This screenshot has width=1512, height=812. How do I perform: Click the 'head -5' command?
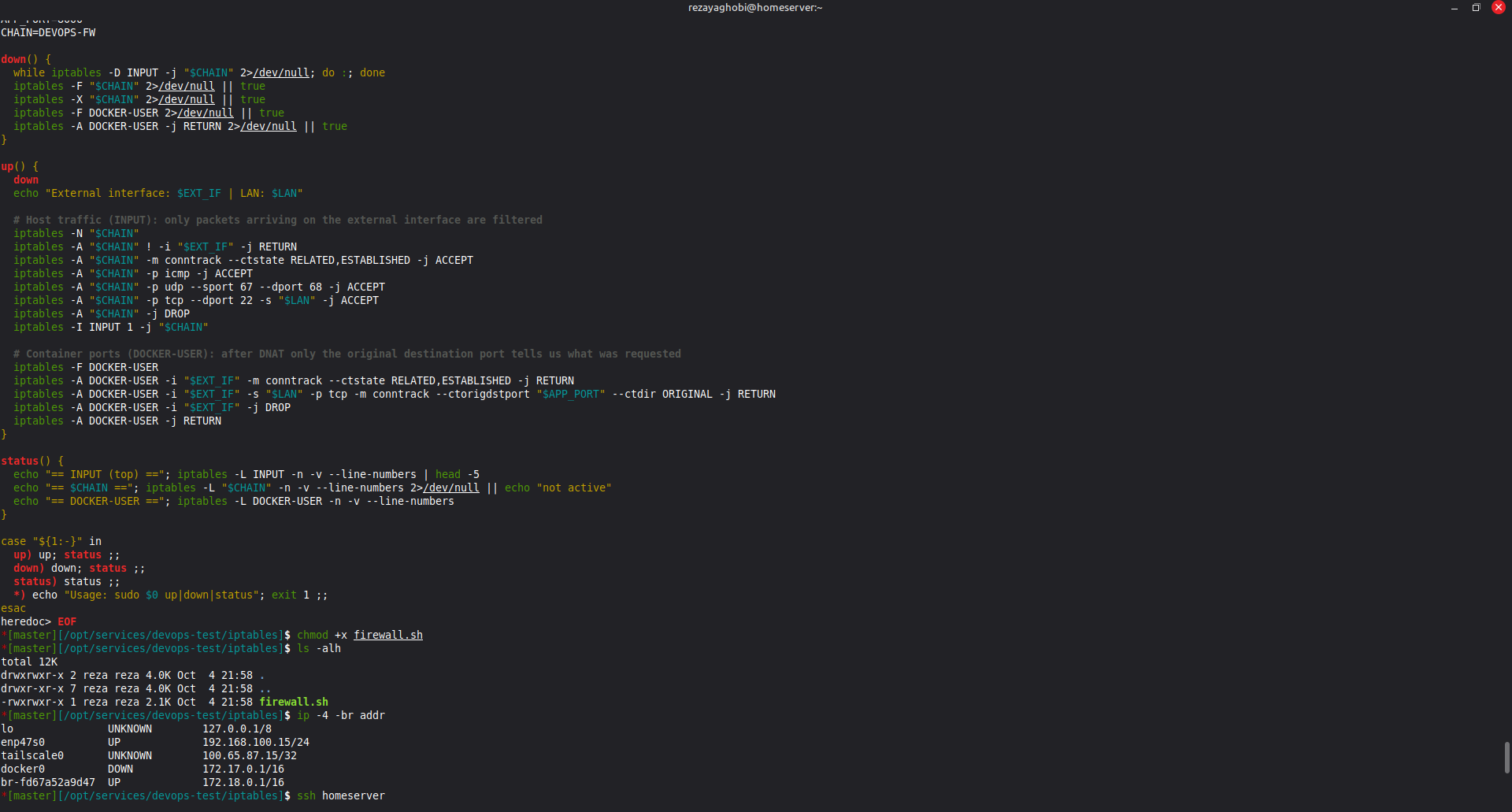tap(458, 474)
